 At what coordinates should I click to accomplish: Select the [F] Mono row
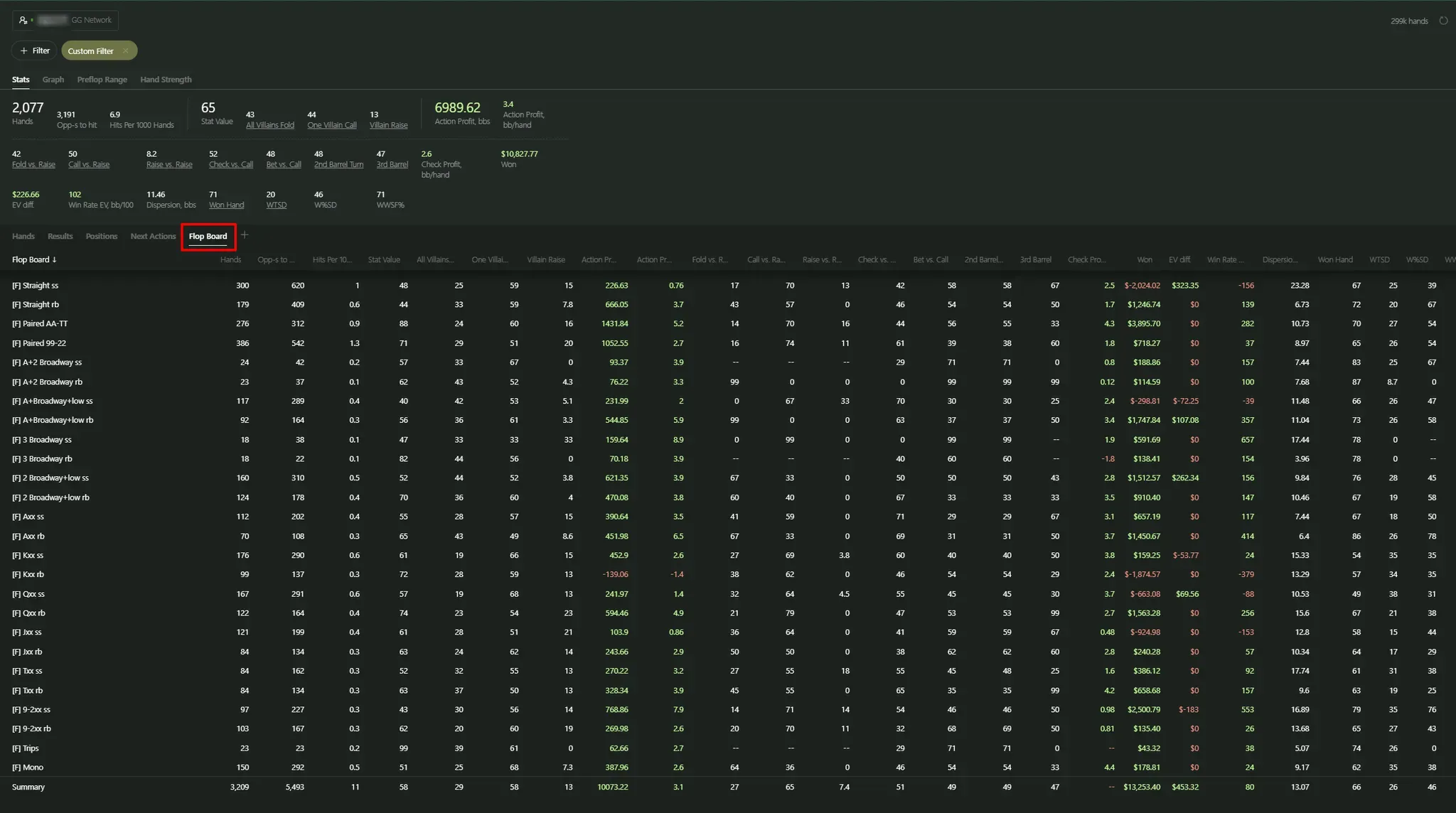(x=28, y=768)
